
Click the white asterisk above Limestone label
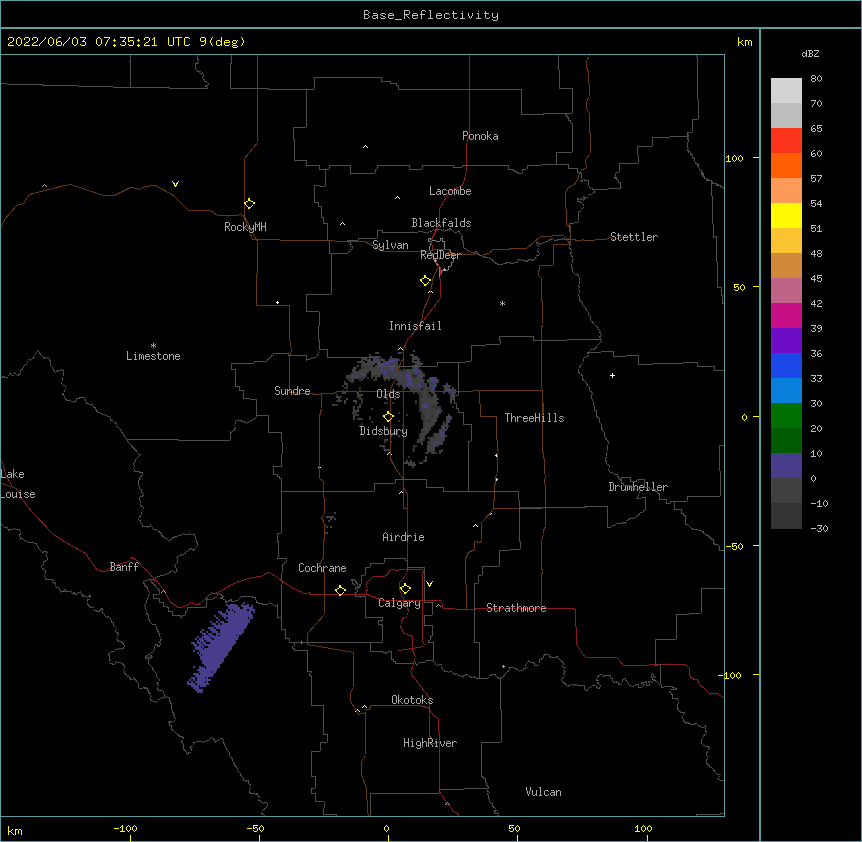tap(153, 346)
